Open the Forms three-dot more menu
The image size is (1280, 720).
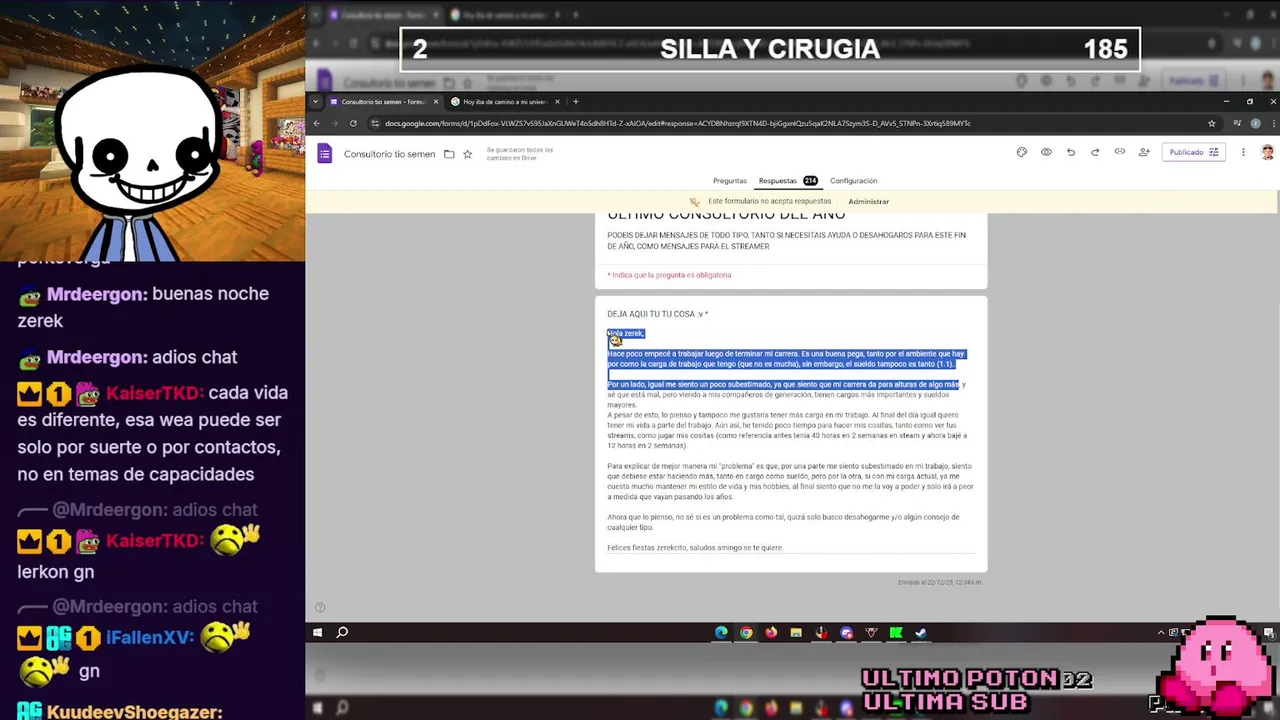pos(1243,152)
